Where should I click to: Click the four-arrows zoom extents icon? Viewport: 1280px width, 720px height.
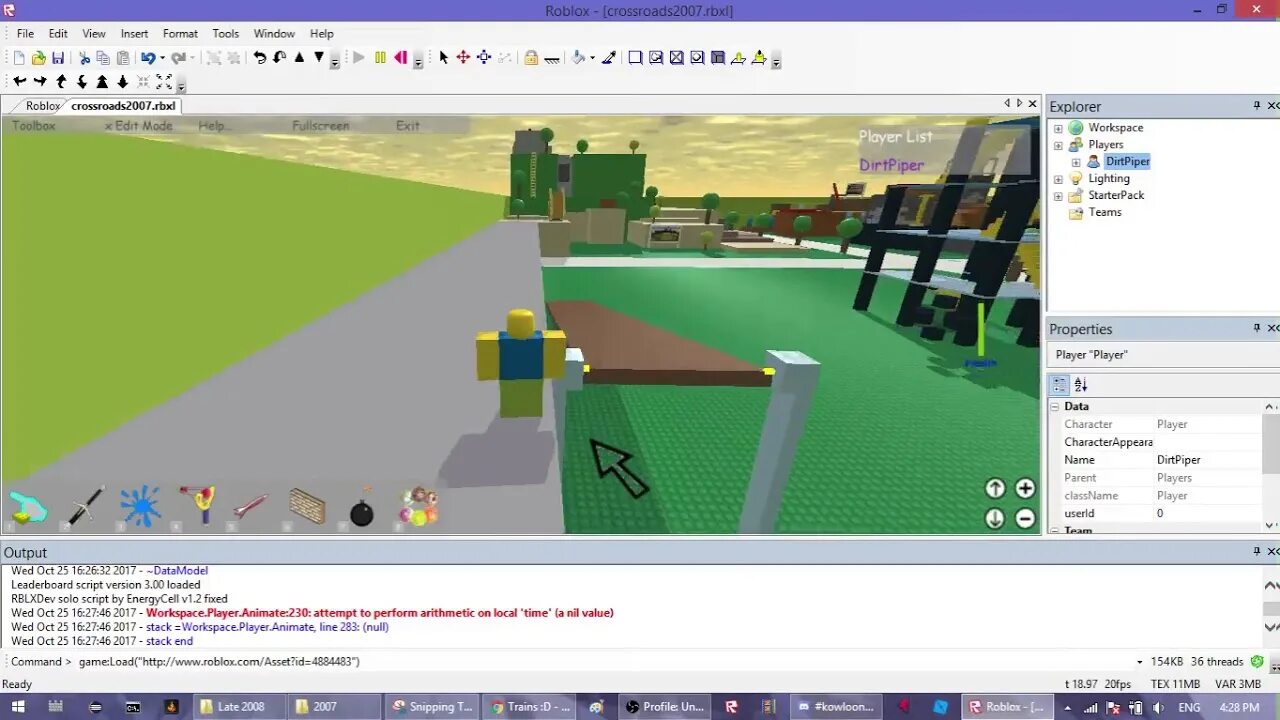click(x=164, y=82)
